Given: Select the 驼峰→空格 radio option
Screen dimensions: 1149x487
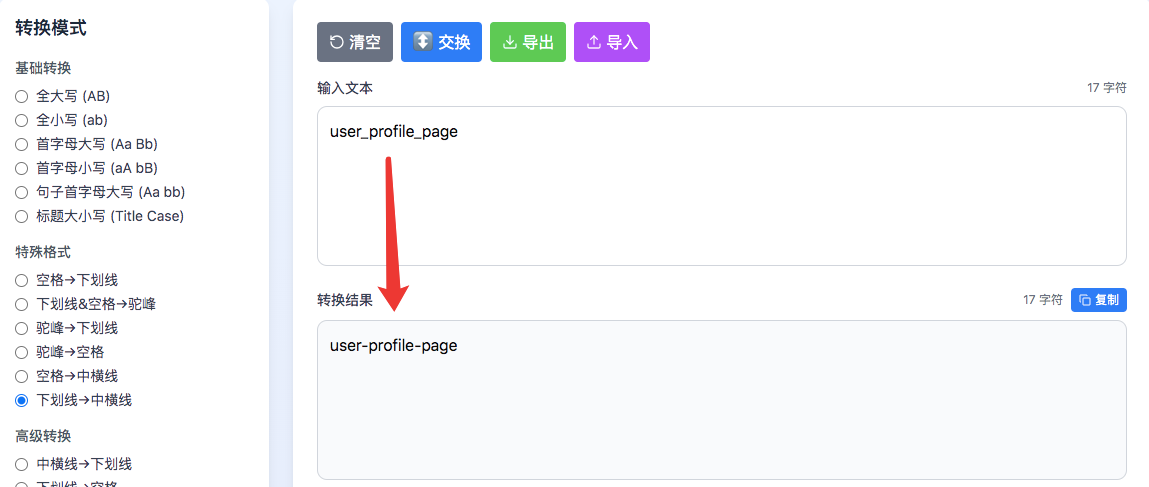Looking at the screenshot, I should [x=21, y=352].
